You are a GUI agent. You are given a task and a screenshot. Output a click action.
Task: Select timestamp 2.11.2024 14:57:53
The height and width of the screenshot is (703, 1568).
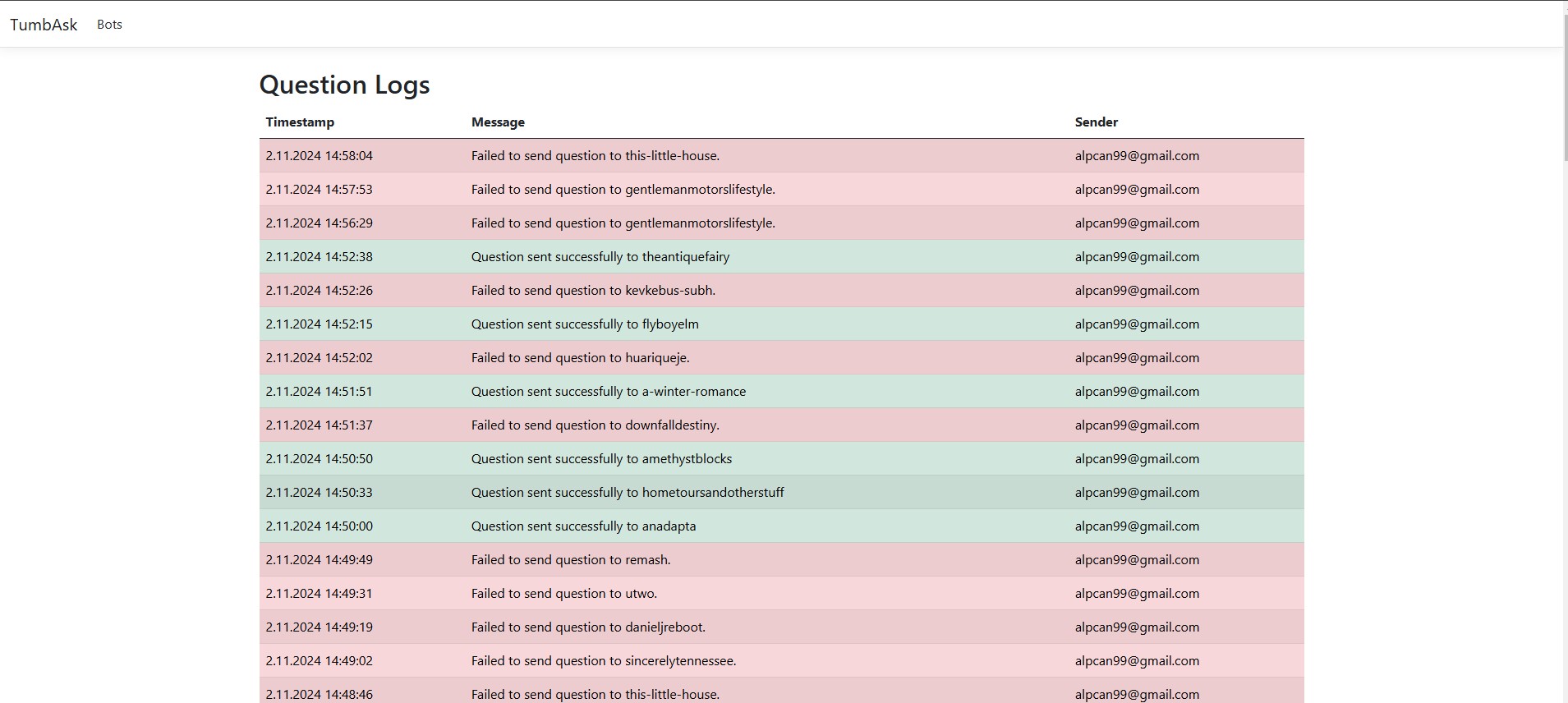[x=319, y=190]
